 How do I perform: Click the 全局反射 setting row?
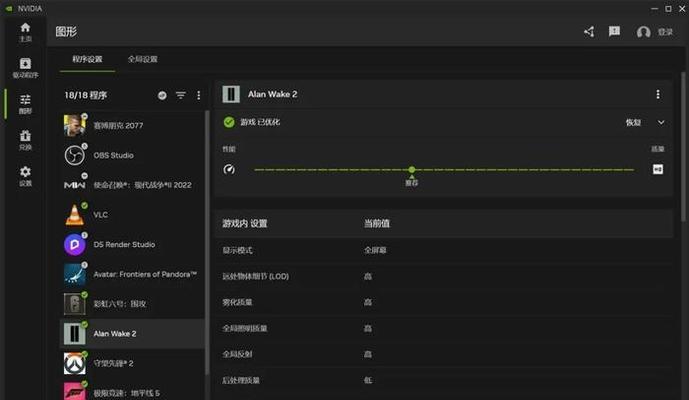(x=444, y=354)
